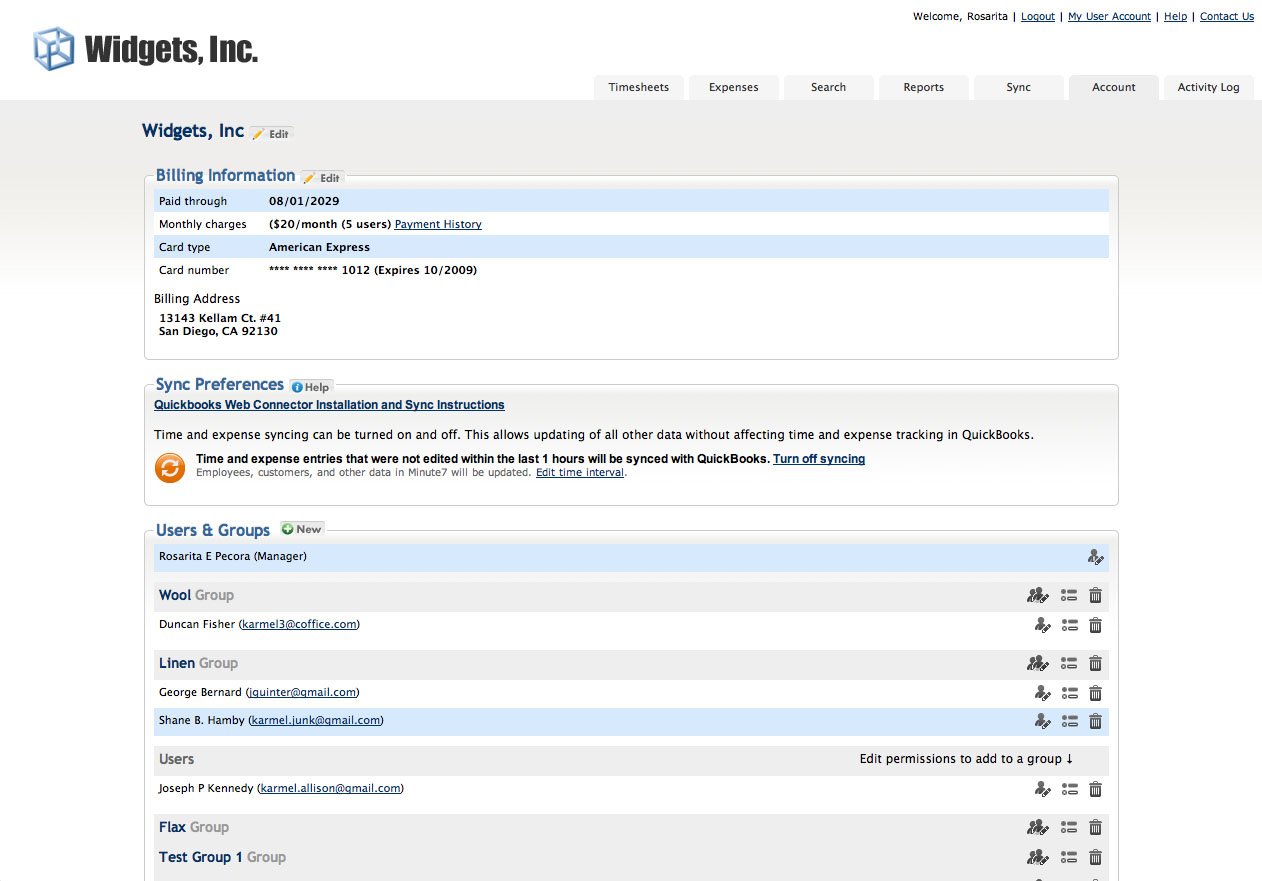Open permissions list icon for Test Group 1
Viewport: 1262px width, 881px height.
(1069, 857)
